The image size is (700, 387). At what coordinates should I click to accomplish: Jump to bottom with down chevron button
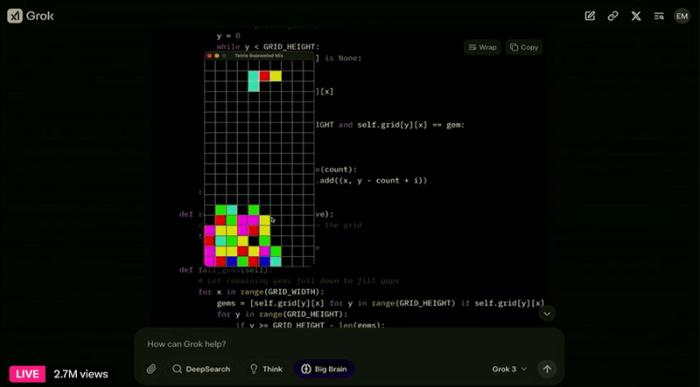pos(547,314)
